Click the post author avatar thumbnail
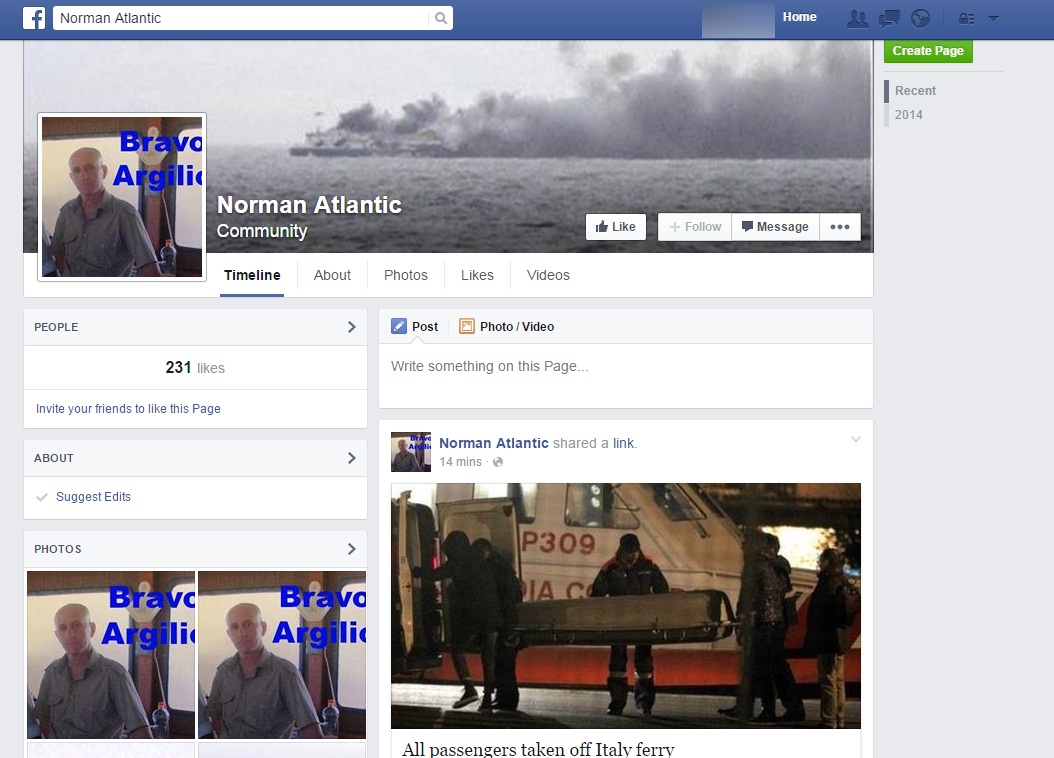This screenshot has height=758, width=1054. click(x=411, y=452)
